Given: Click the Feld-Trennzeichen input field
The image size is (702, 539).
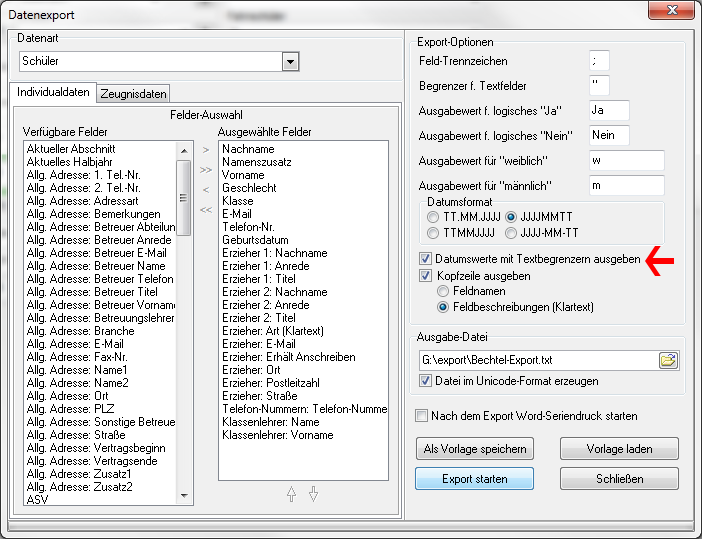Looking at the screenshot, I should [x=599, y=61].
